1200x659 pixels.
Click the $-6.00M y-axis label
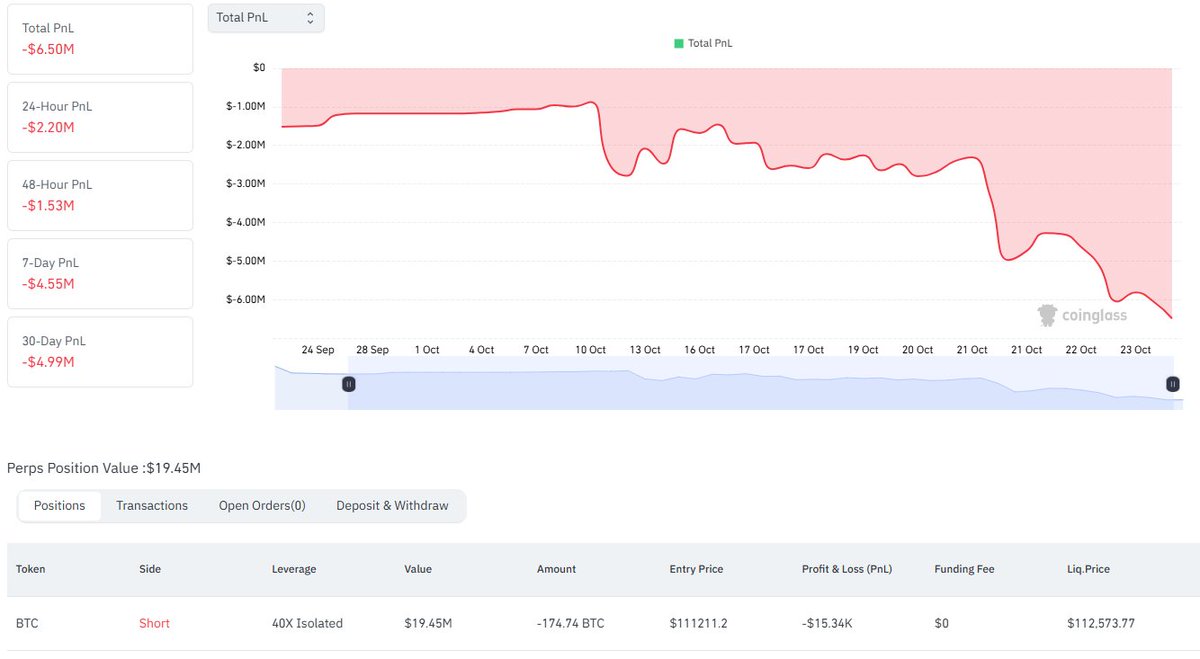coord(246,300)
